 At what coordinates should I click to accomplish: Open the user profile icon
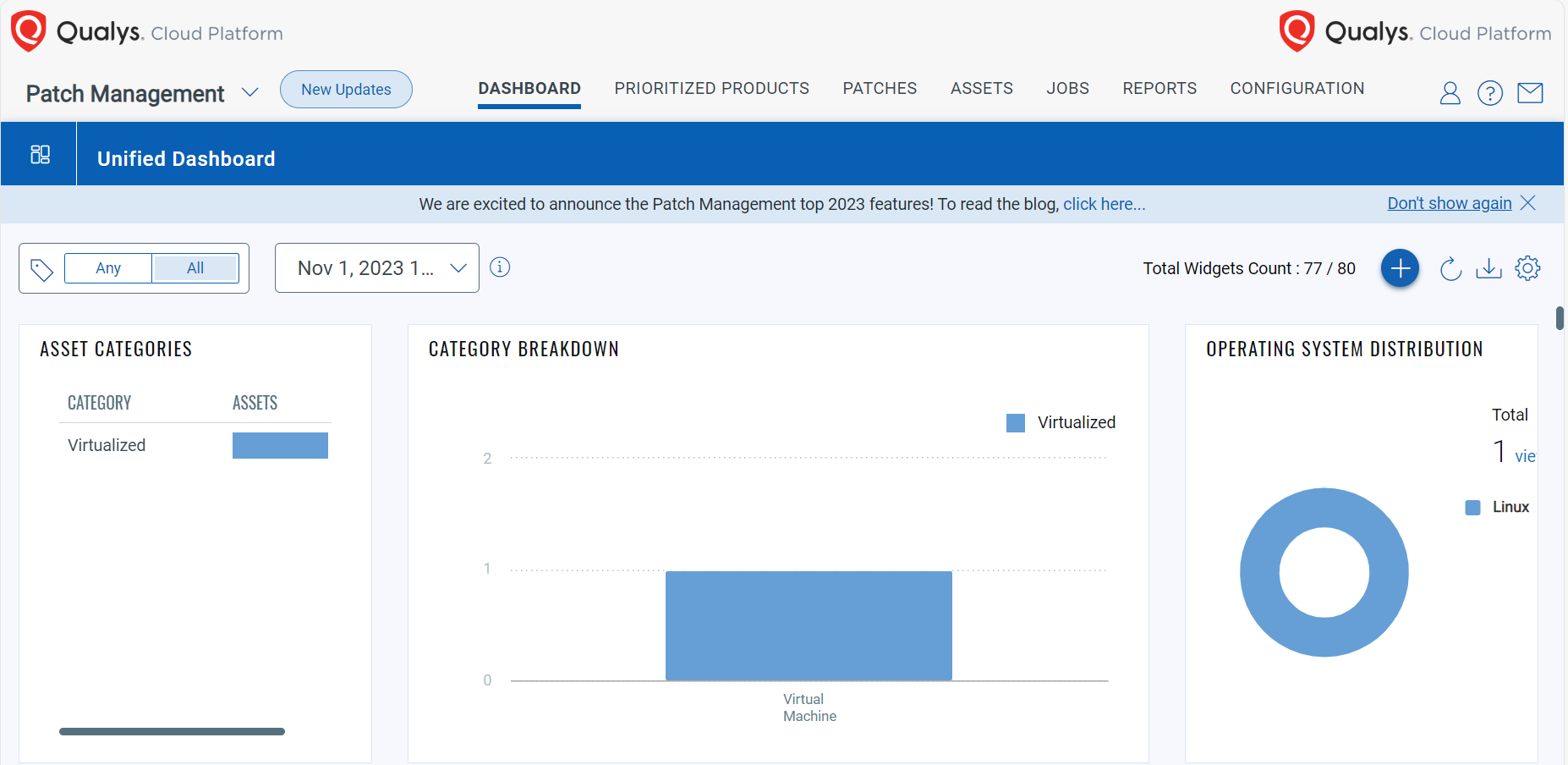[1450, 93]
